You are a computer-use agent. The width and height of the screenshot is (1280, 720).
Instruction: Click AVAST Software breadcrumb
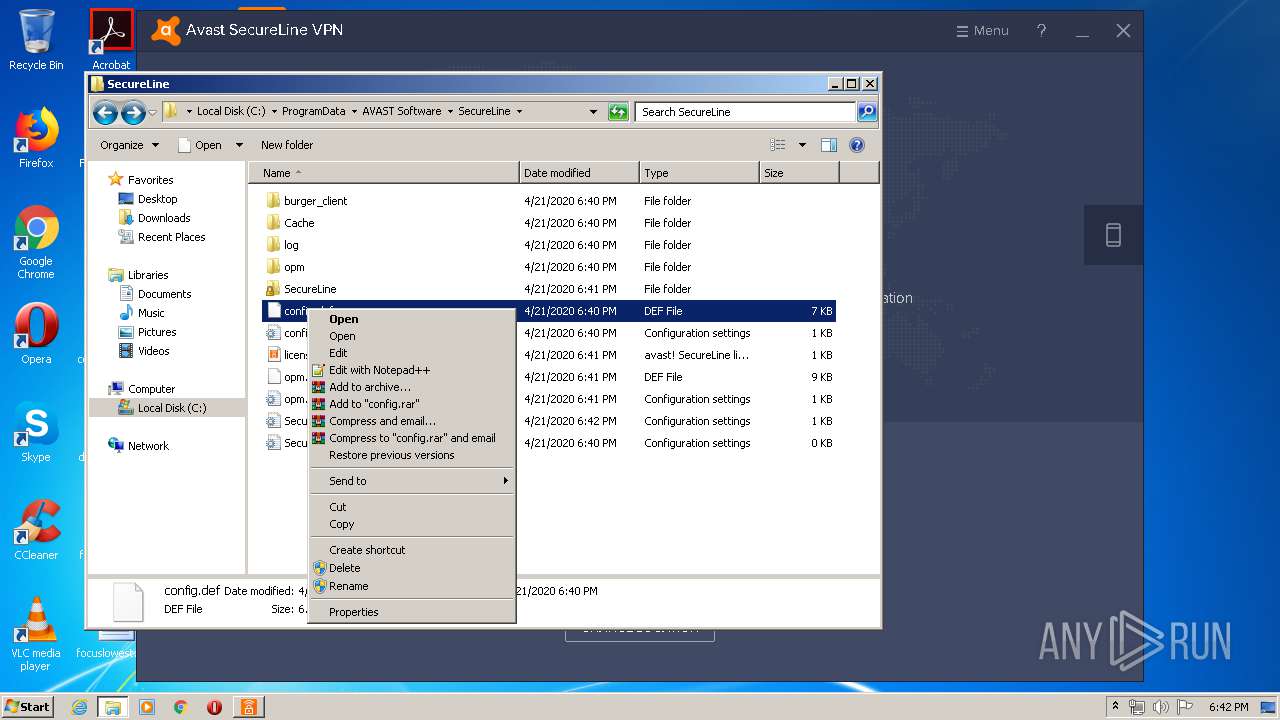[x=402, y=111]
